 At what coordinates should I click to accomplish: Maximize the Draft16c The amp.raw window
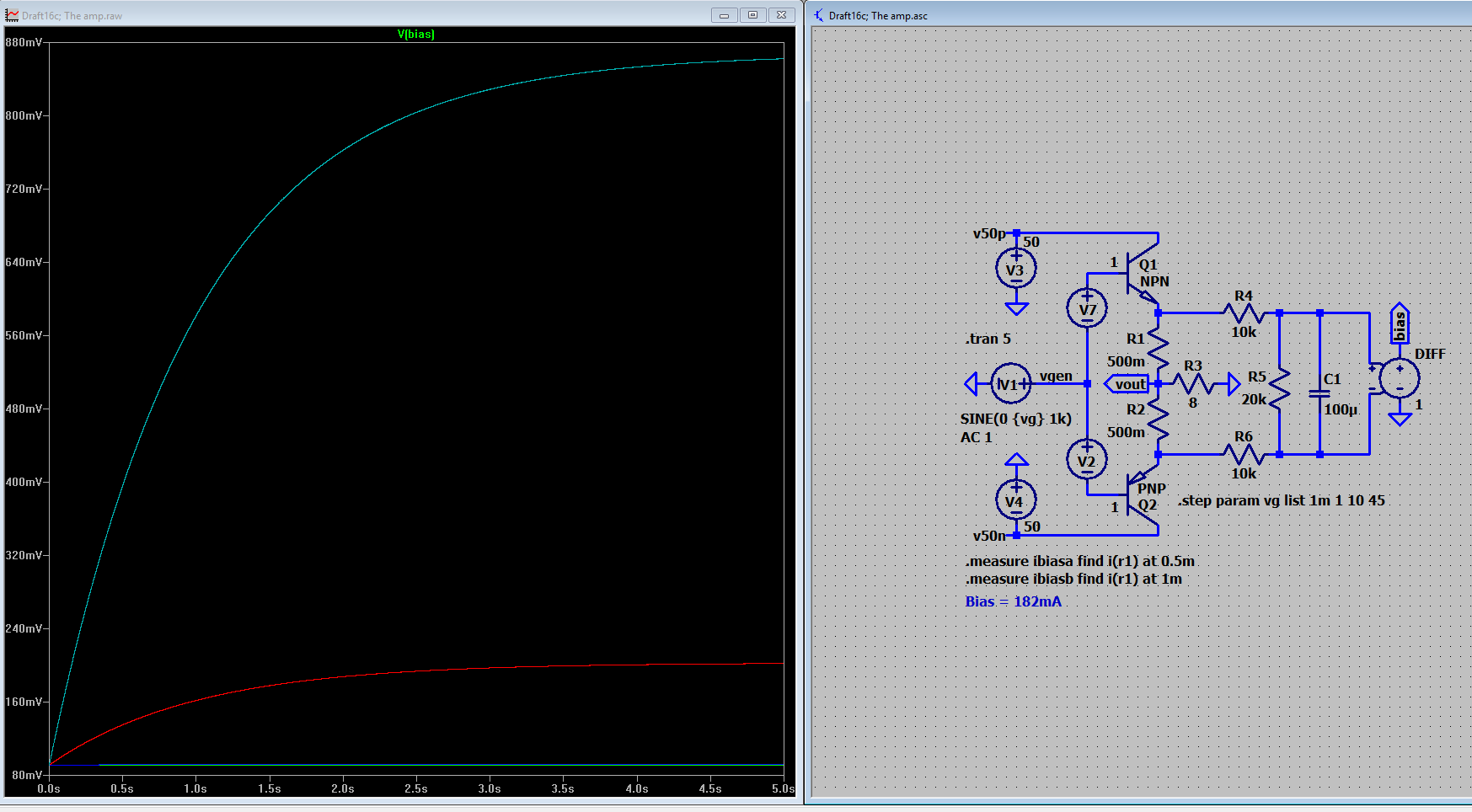752,15
